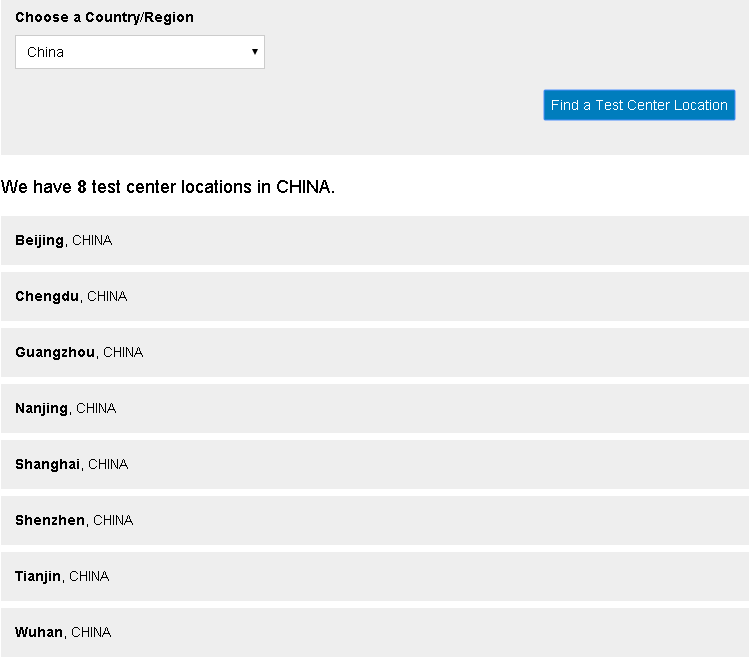
Task: Open the Wuhan test center entry
Action: [39, 632]
